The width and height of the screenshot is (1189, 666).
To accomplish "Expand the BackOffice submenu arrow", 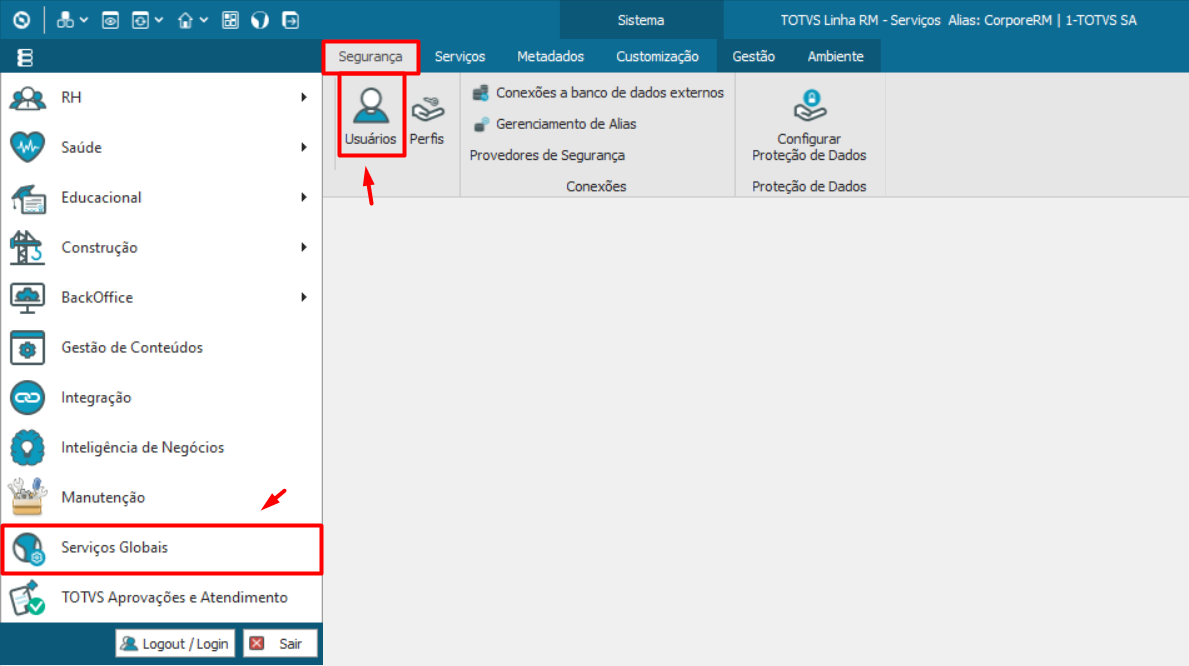I will [303, 297].
